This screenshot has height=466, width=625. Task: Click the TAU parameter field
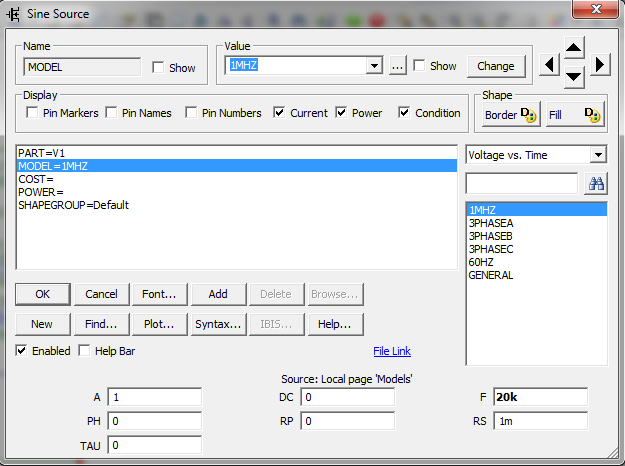click(155, 445)
